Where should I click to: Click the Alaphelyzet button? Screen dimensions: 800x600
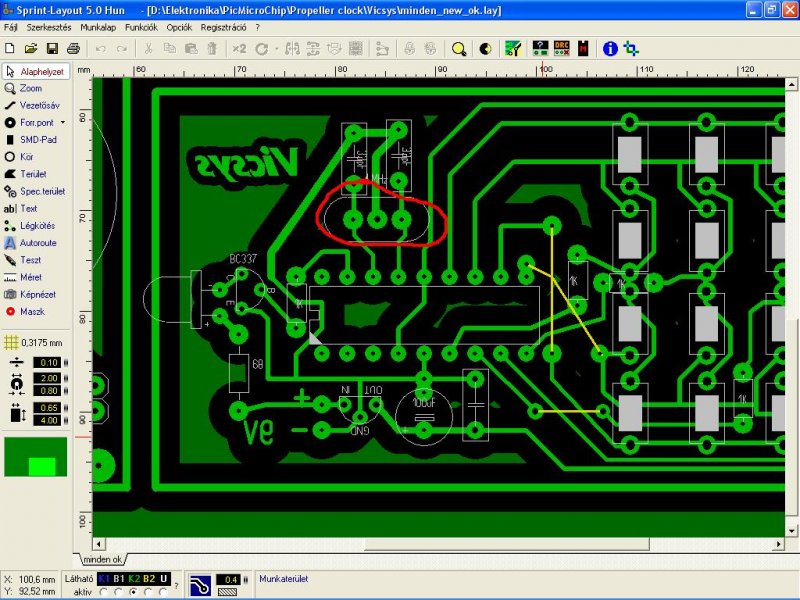[36, 71]
